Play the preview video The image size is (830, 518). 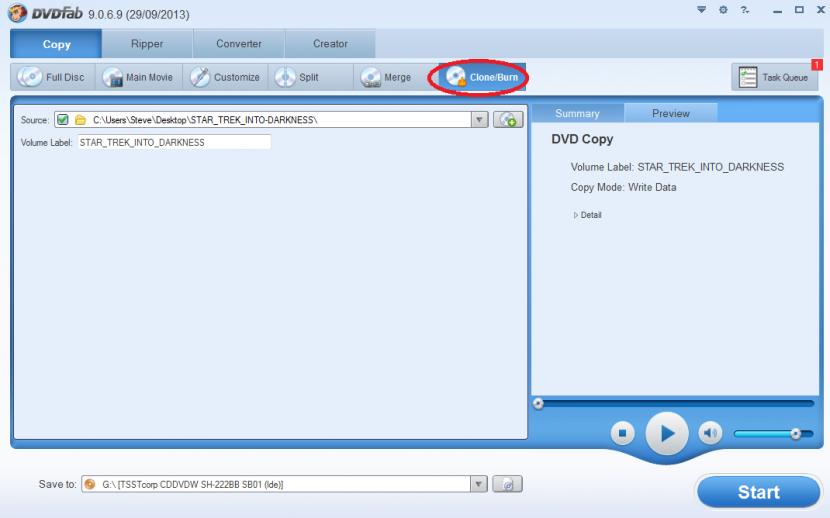pos(667,433)
